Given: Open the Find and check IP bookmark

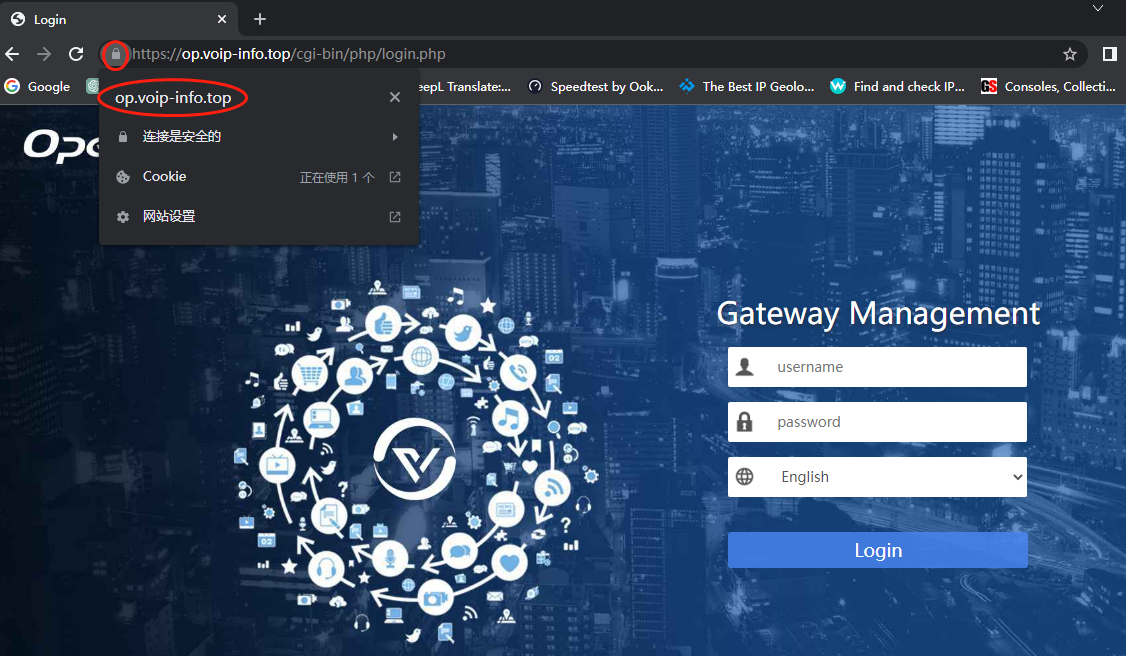Looking at the screenshot, I should [x=898, y=86].
